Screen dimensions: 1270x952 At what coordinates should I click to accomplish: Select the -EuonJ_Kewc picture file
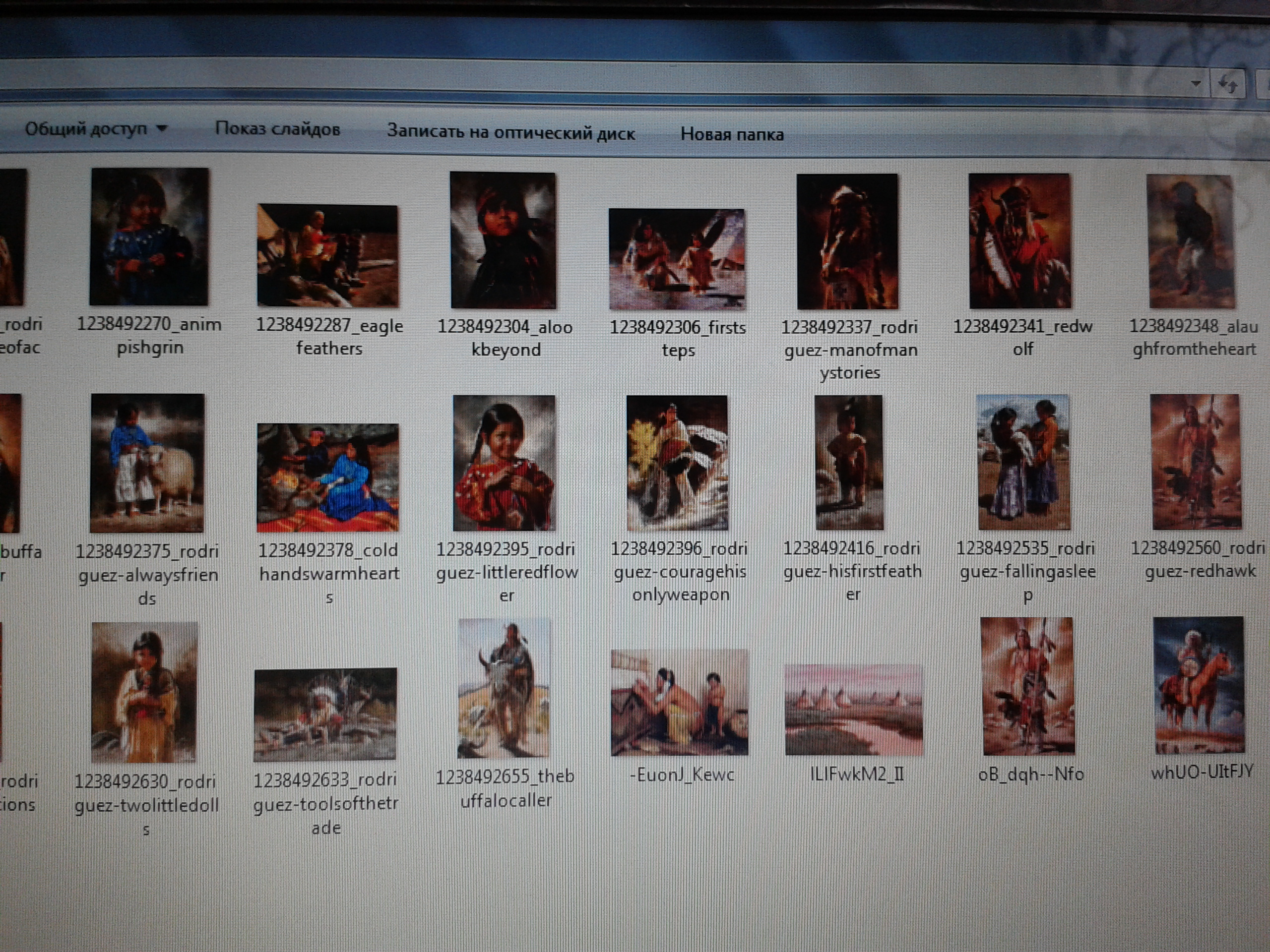(x=679, y=703)
